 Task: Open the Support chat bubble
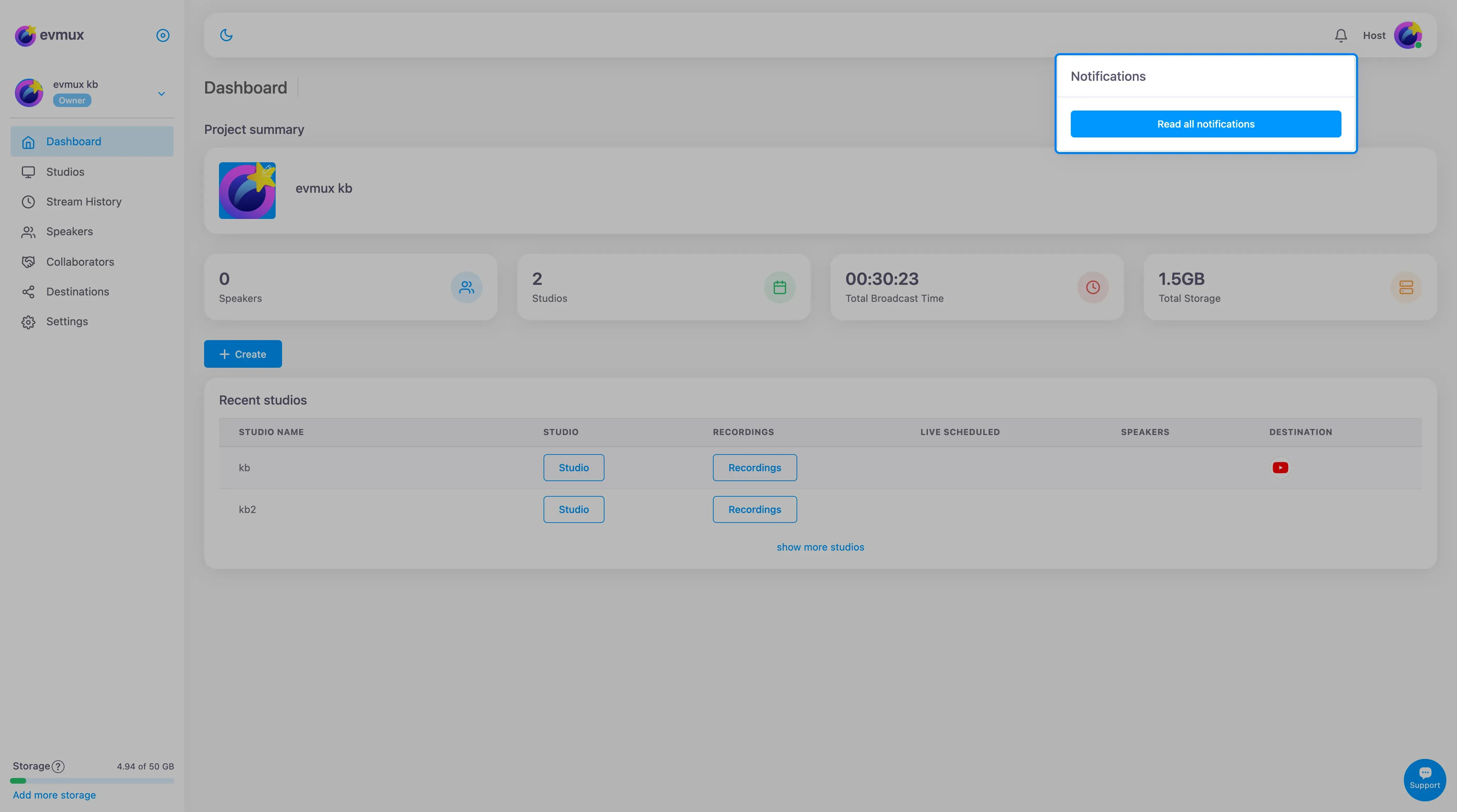click(x=1425, y=780)
